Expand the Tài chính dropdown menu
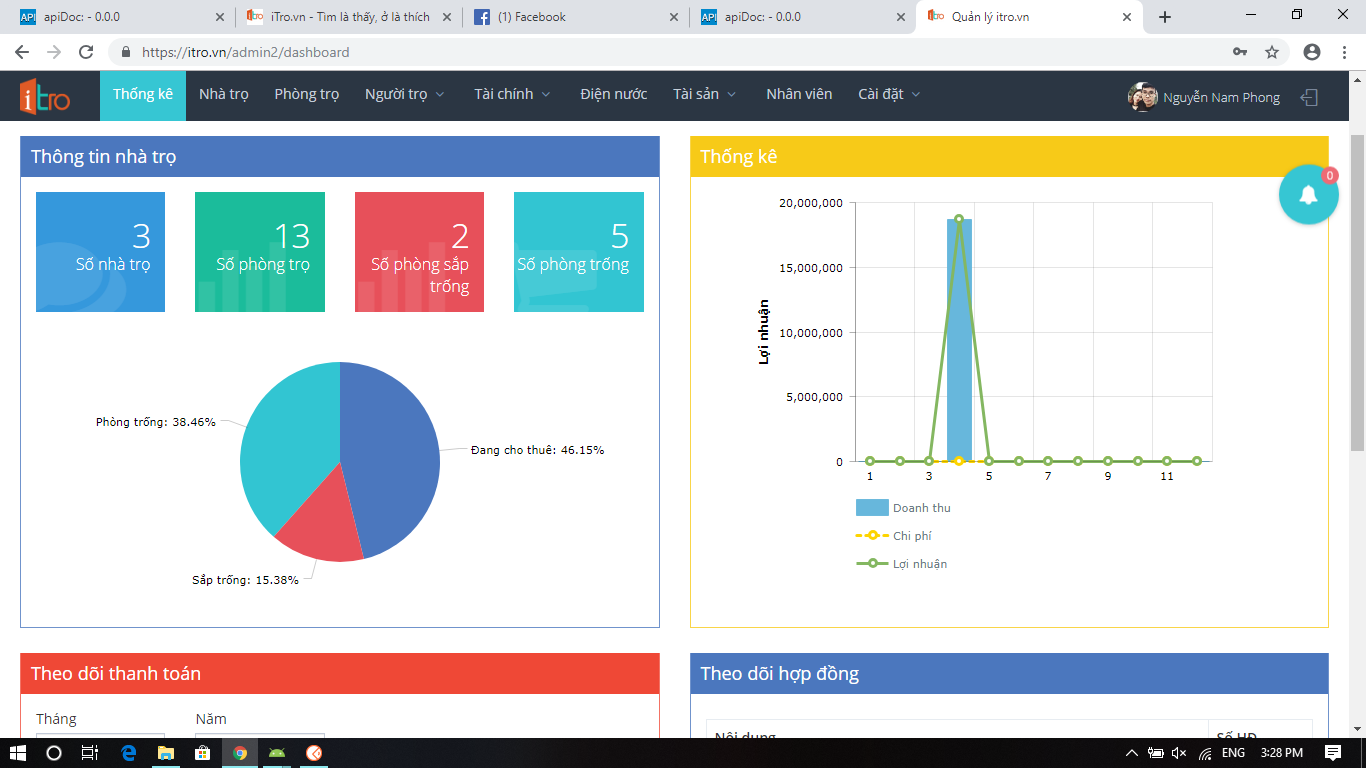 click(512, 94)
